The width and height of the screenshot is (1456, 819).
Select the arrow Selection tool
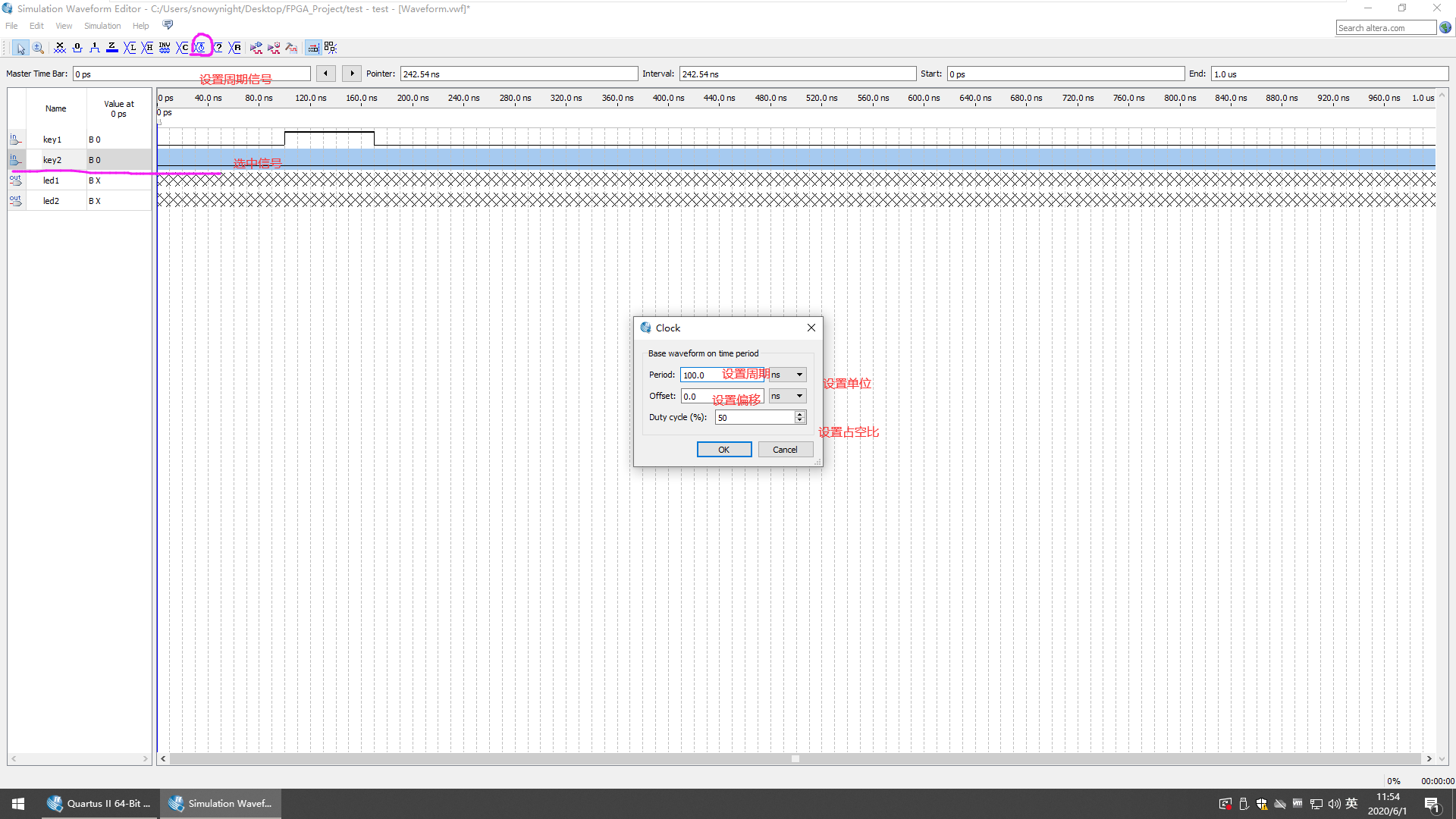(20, 48)
